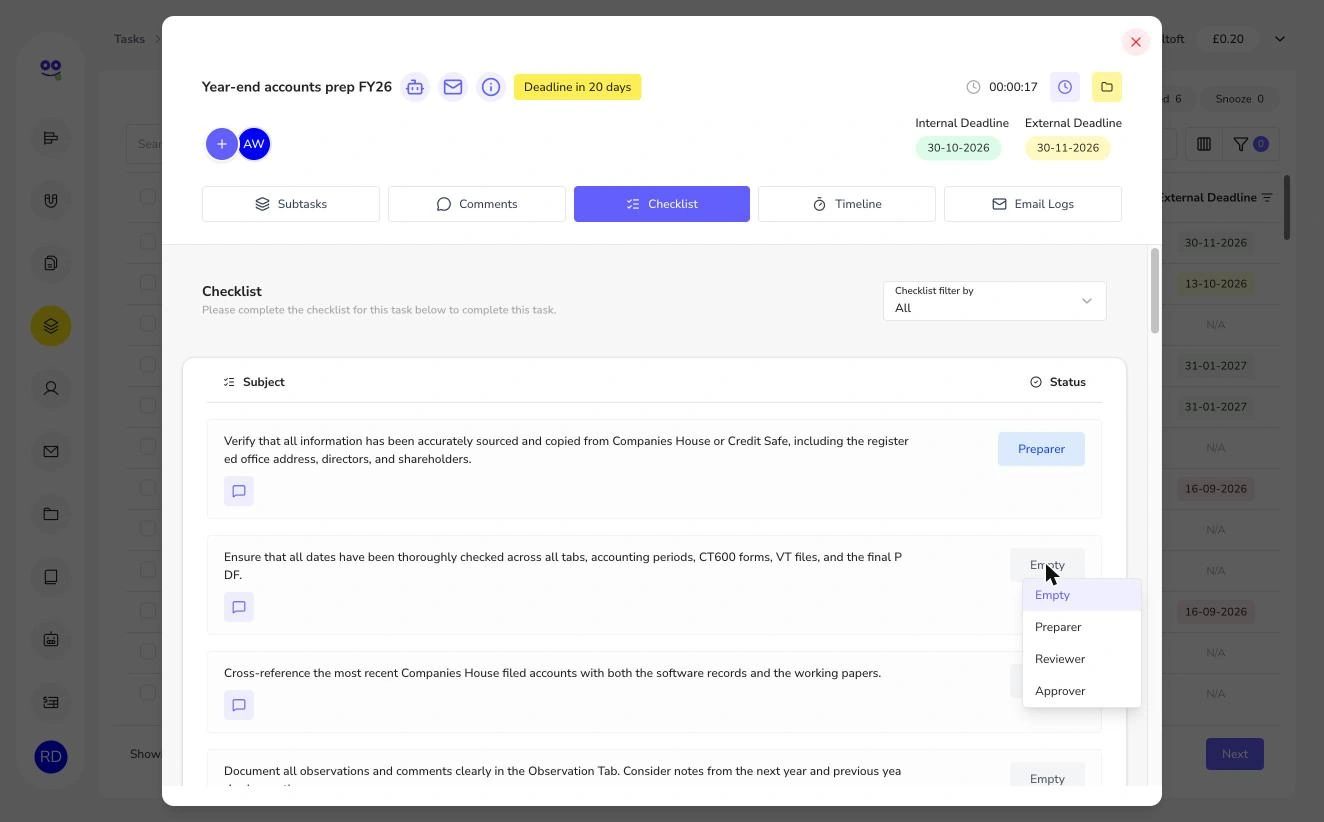Choose Approver in the status dropdown list
This screenshot has height=822, width=1324.
point(1082,691)
